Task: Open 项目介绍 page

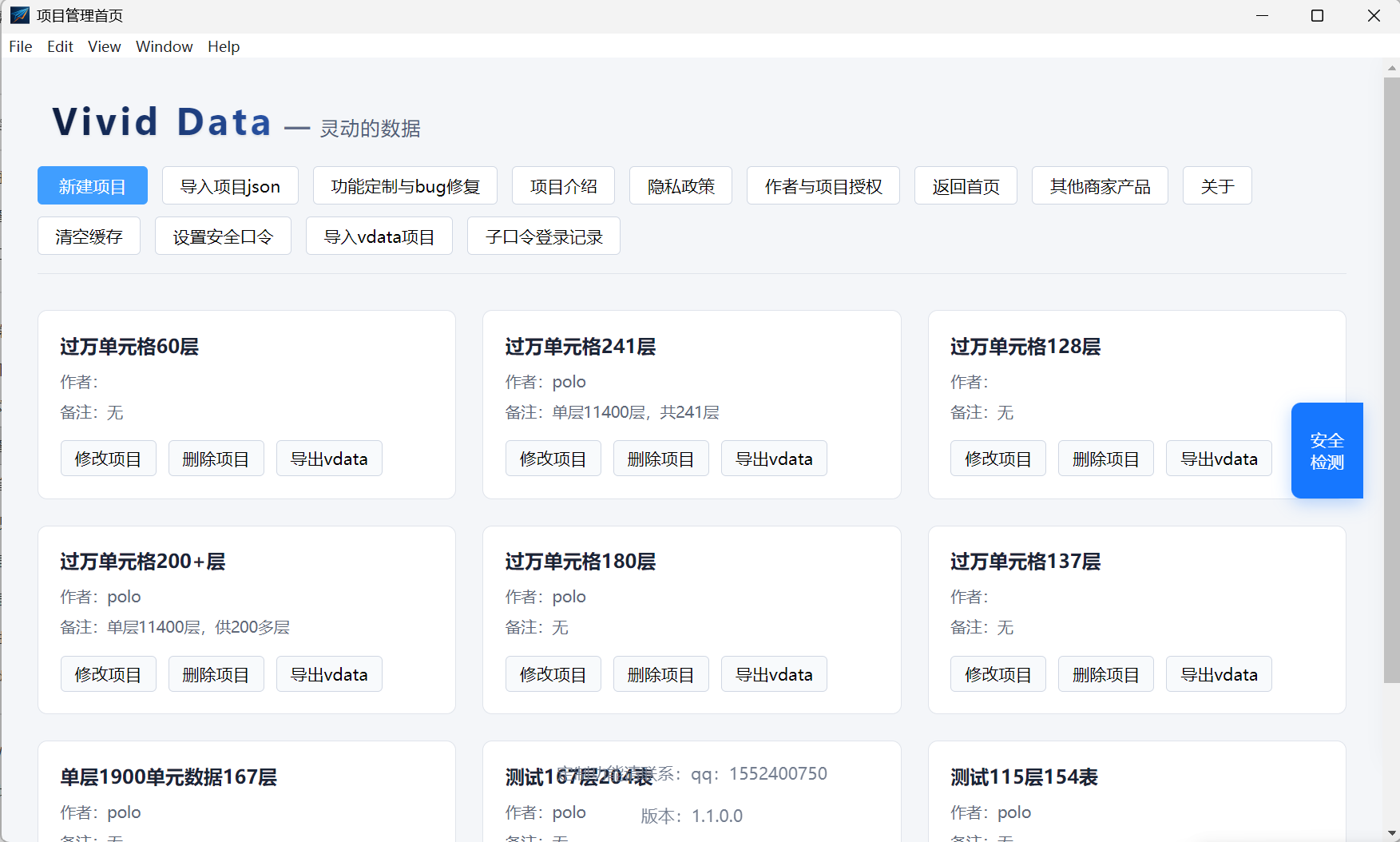Action: click(563, 185)
